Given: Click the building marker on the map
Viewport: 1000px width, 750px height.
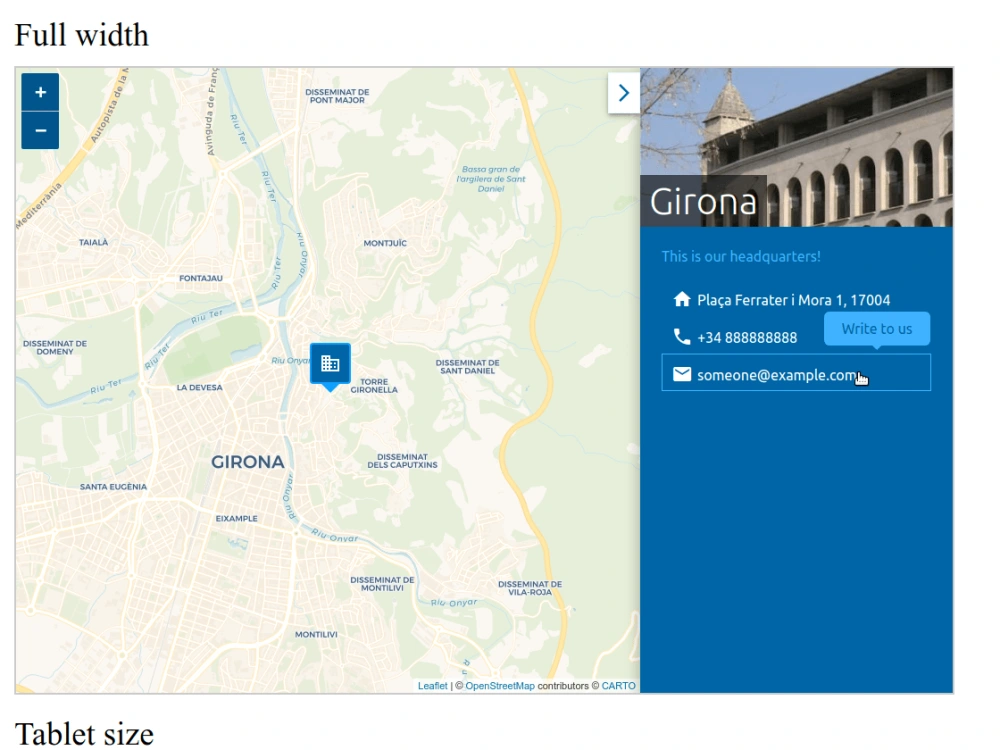Looking at the screenshot, I should 330,366.
